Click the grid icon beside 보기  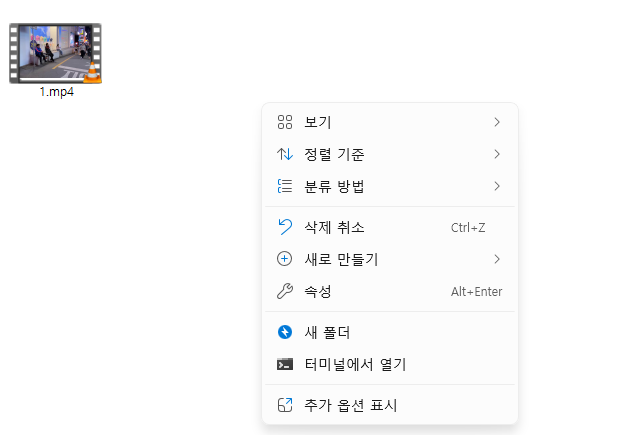pyautogui.click(x=285, y=122)
